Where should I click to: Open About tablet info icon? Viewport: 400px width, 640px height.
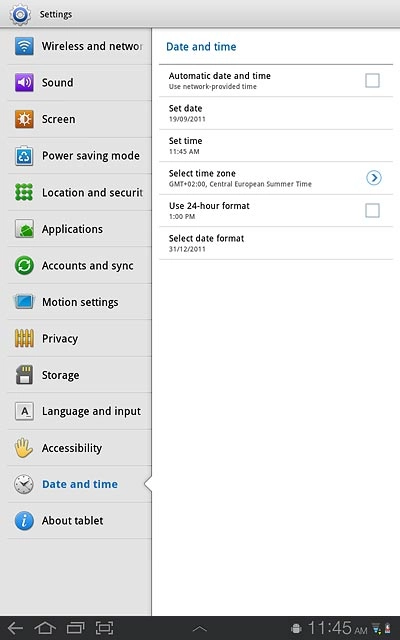(24, 521)
